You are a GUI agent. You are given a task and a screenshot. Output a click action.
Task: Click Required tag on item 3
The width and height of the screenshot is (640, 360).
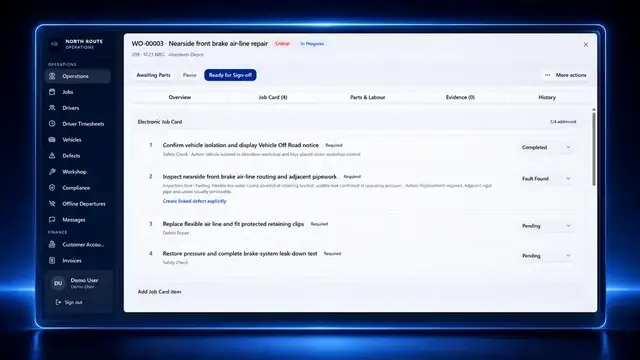point(319,224)
